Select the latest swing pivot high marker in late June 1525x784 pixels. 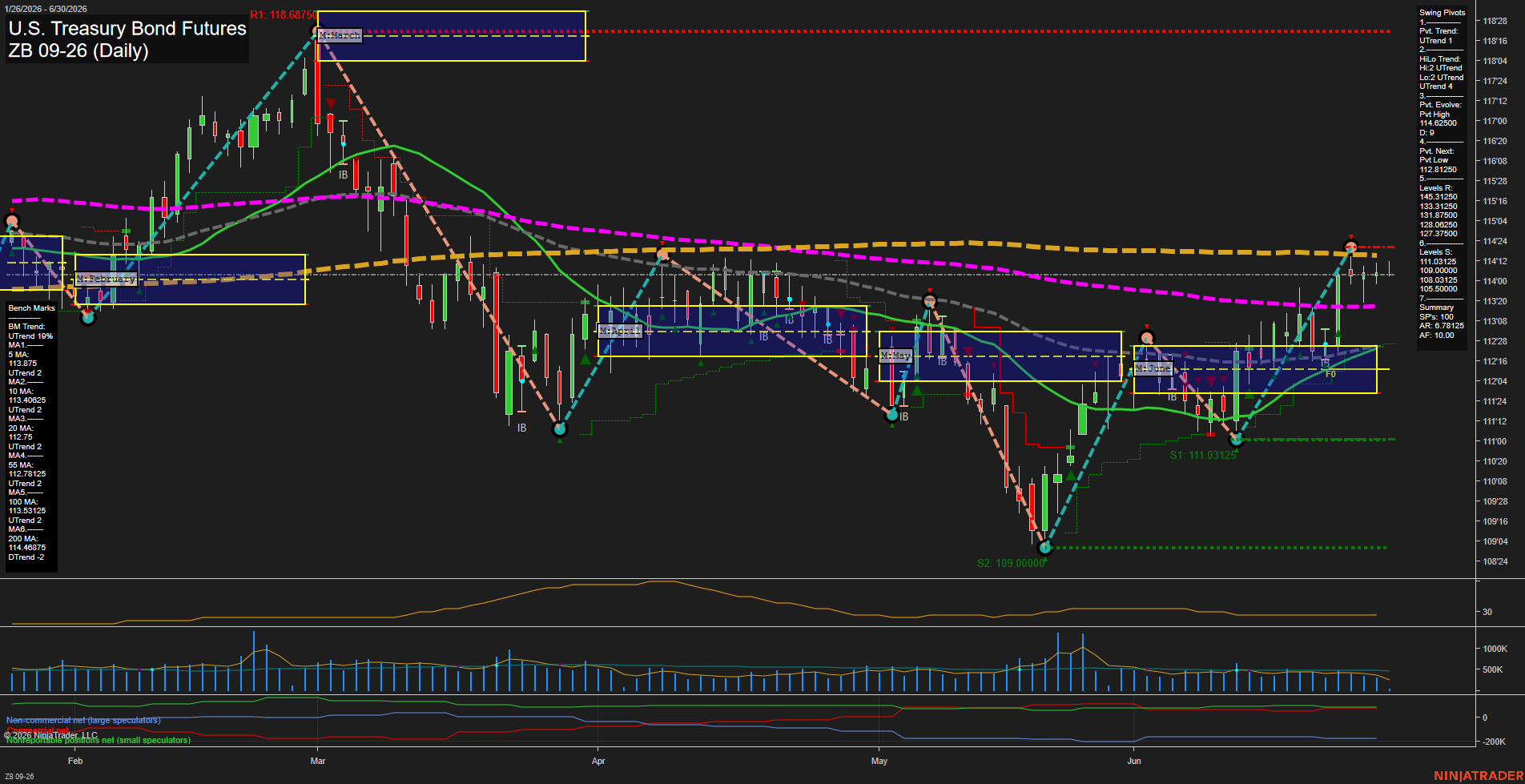click(x=1351, y=247)
